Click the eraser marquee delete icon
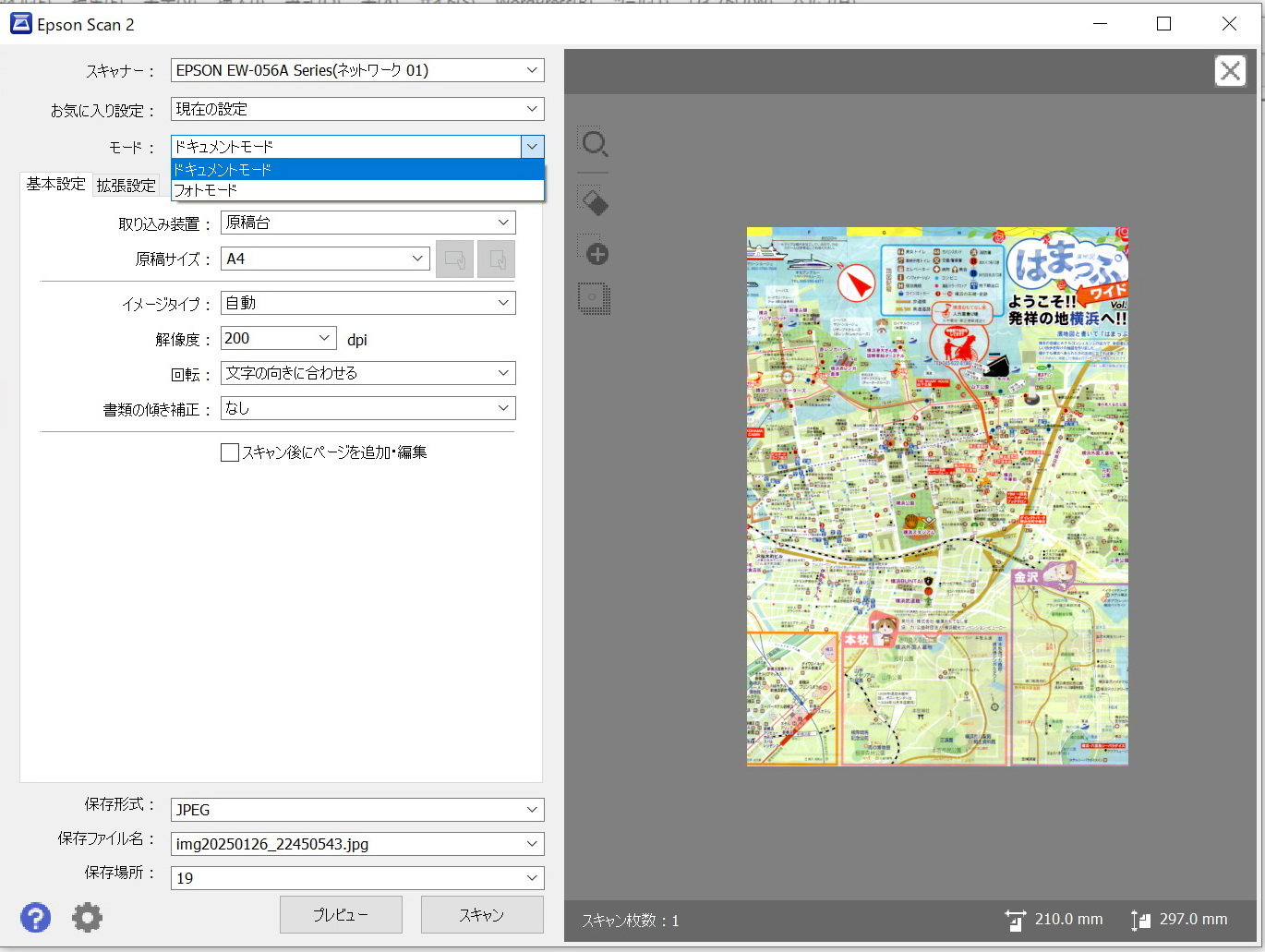Image resolution: width=1265 pixels, height=952 pixels. pos(594,201)
